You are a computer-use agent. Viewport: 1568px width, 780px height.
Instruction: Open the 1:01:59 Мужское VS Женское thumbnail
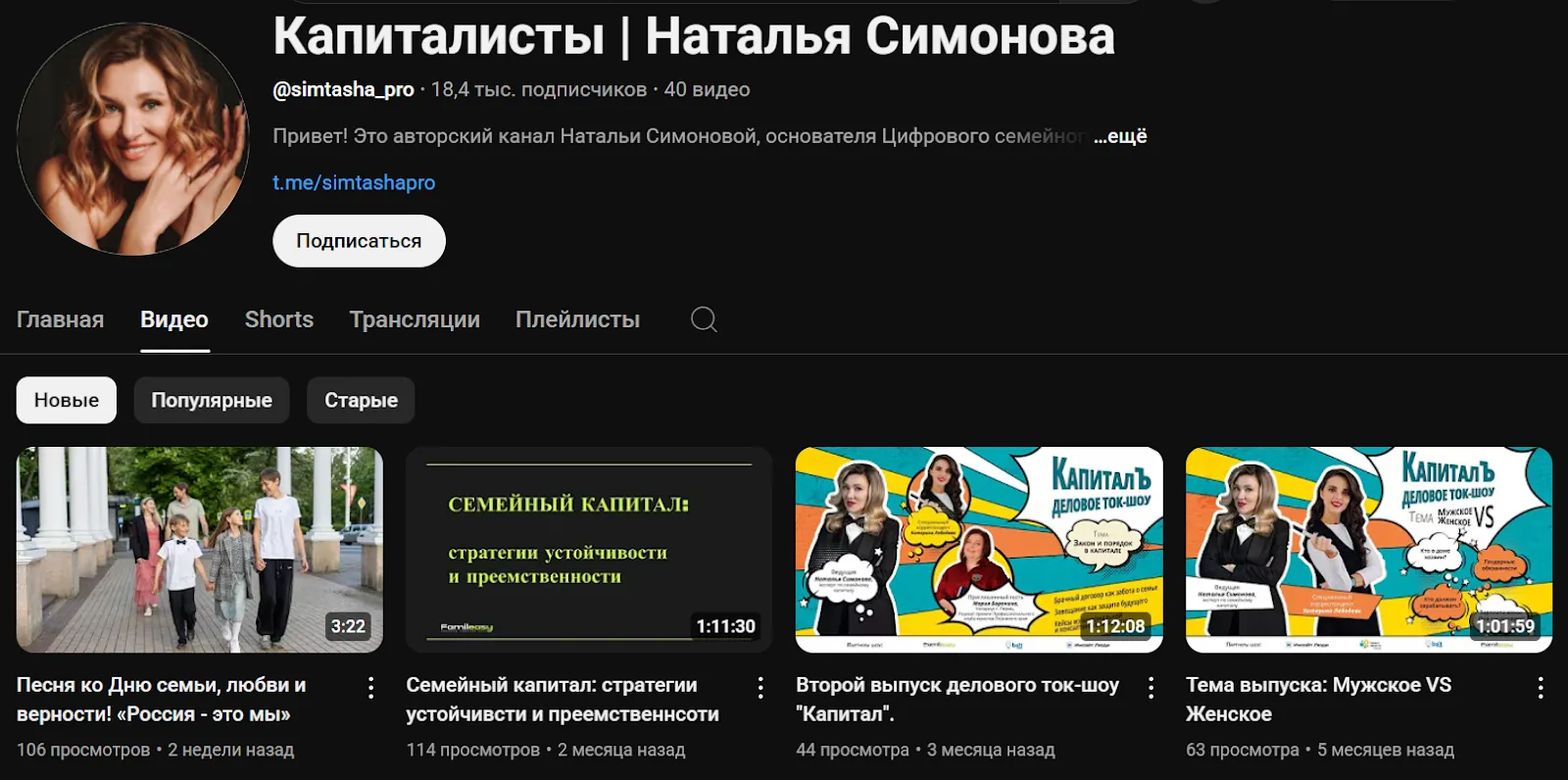point(1369,550)
